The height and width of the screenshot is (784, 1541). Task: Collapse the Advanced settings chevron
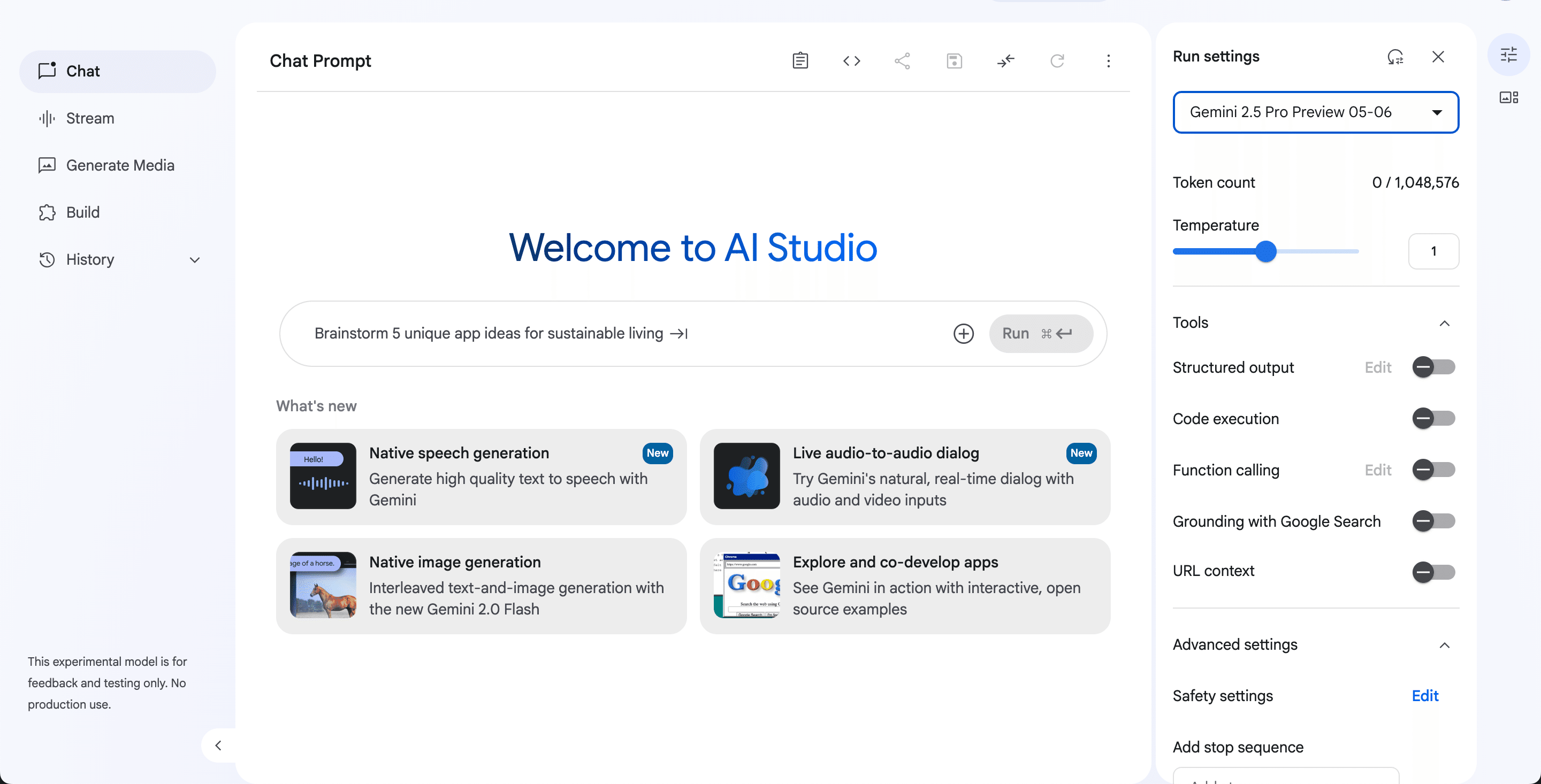1444,645
